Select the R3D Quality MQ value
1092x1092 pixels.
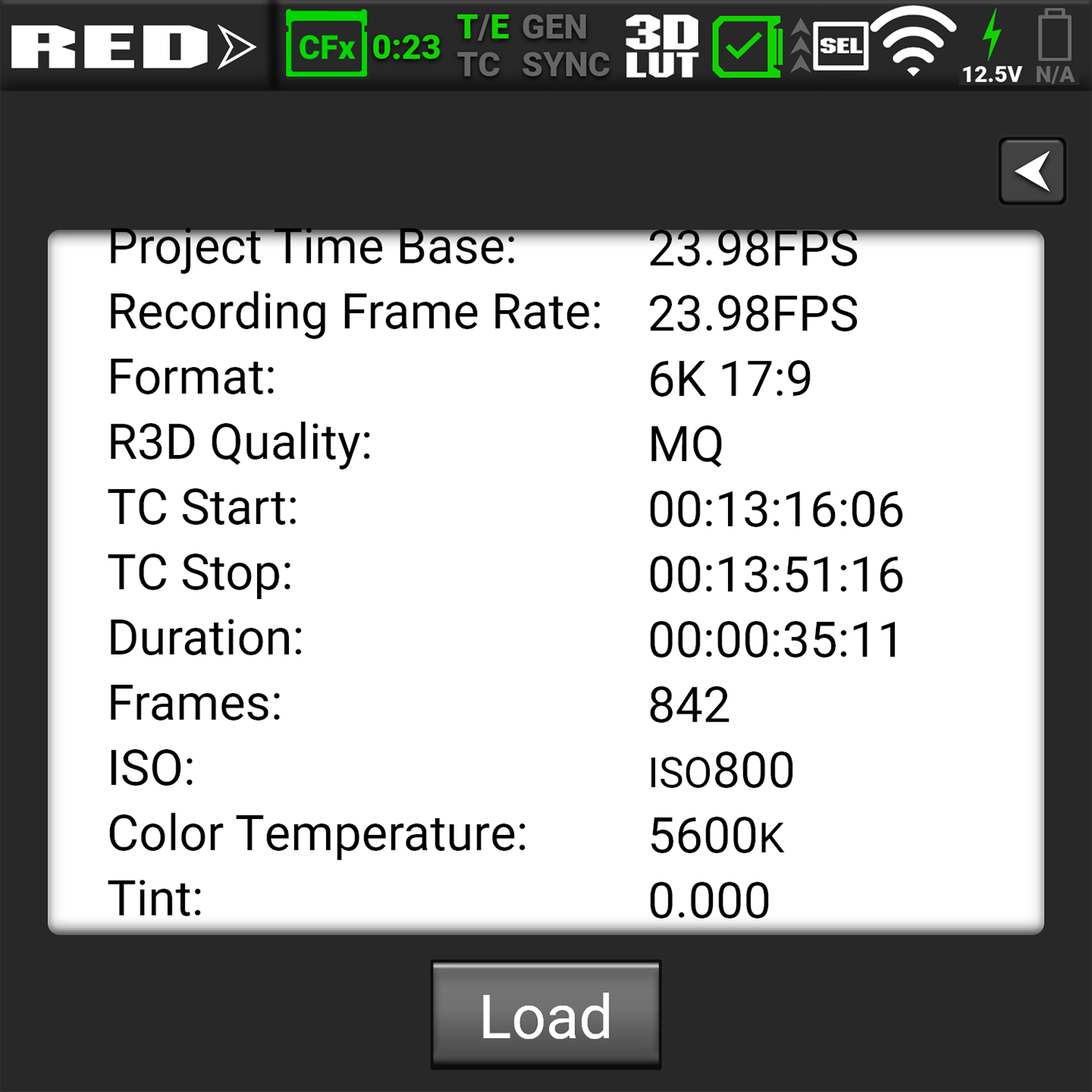686,444
